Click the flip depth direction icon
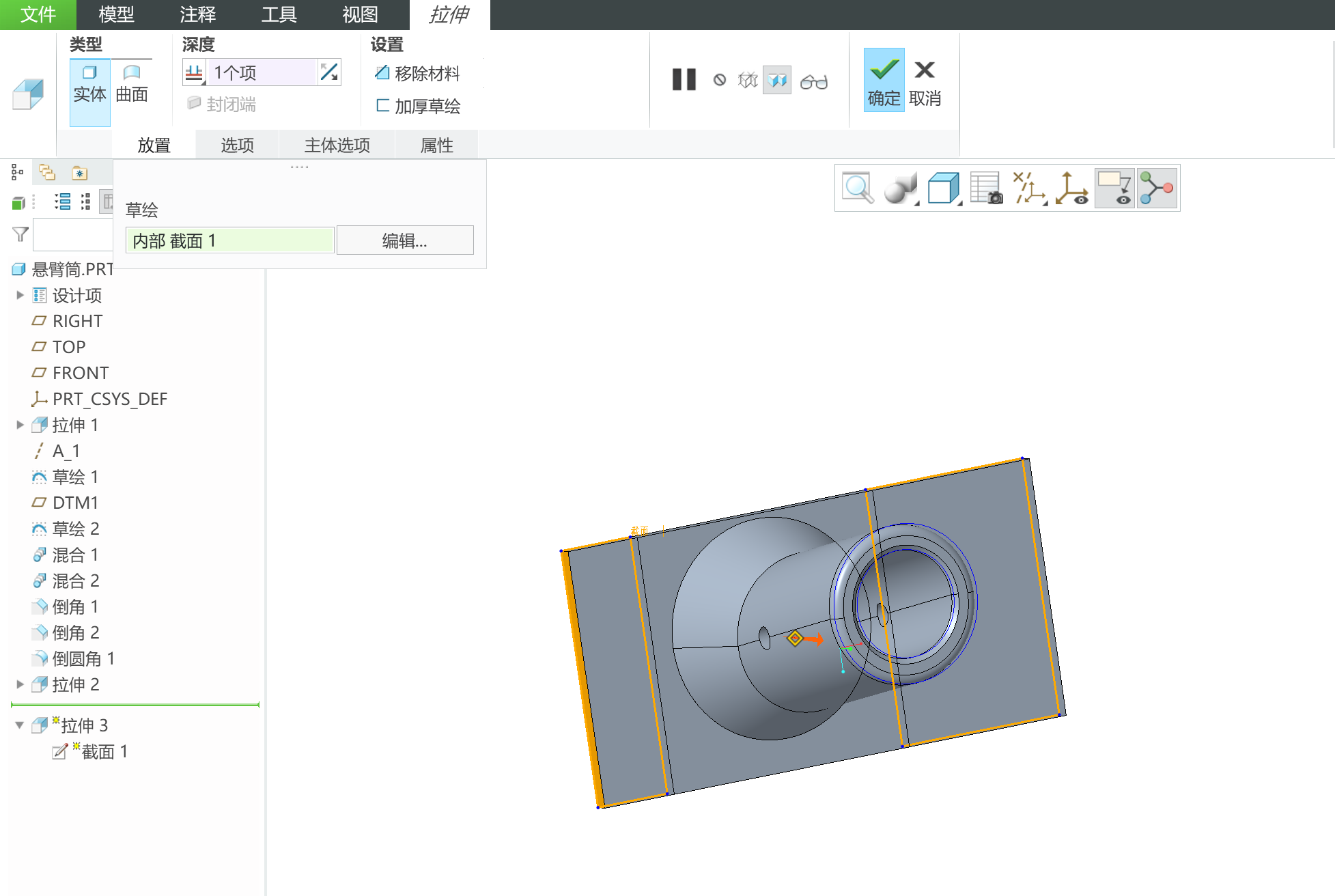 pyautogui.click(x=329, y=72)
